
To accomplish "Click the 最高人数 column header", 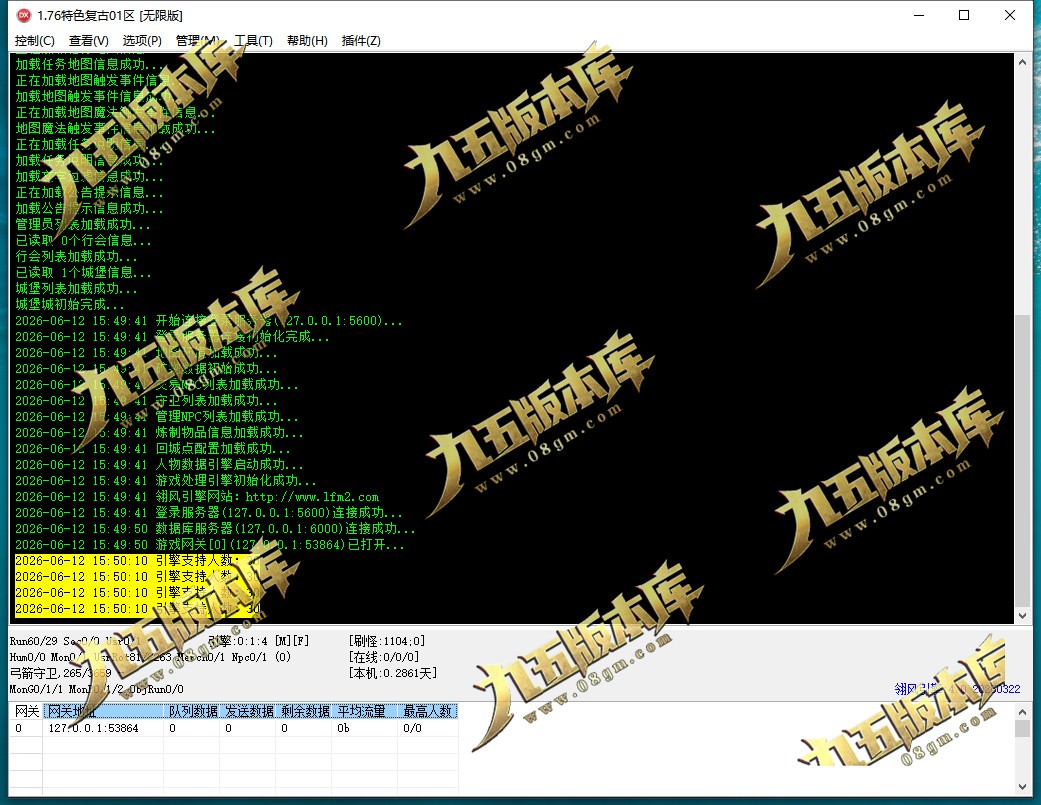I will tap(428, 711).
